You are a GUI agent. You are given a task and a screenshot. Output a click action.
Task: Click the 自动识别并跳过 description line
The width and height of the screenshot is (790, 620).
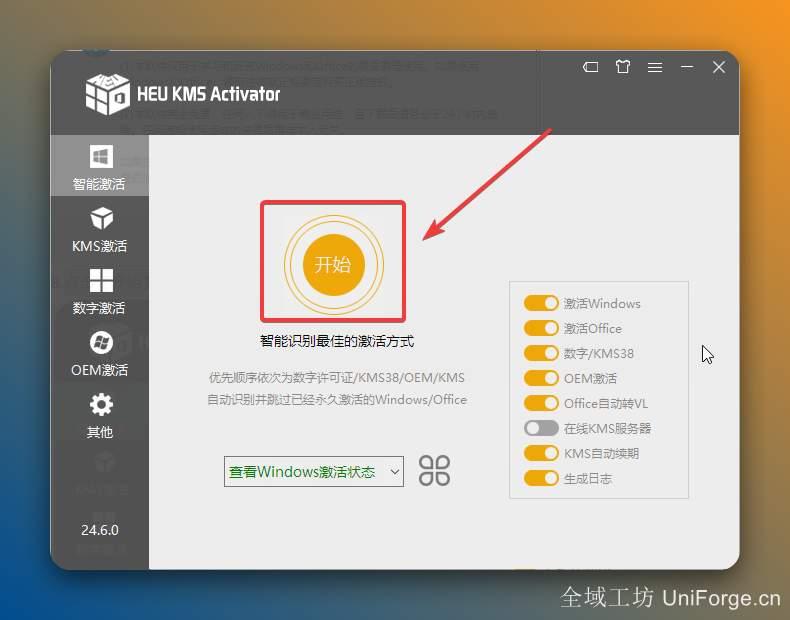(337, 399)
